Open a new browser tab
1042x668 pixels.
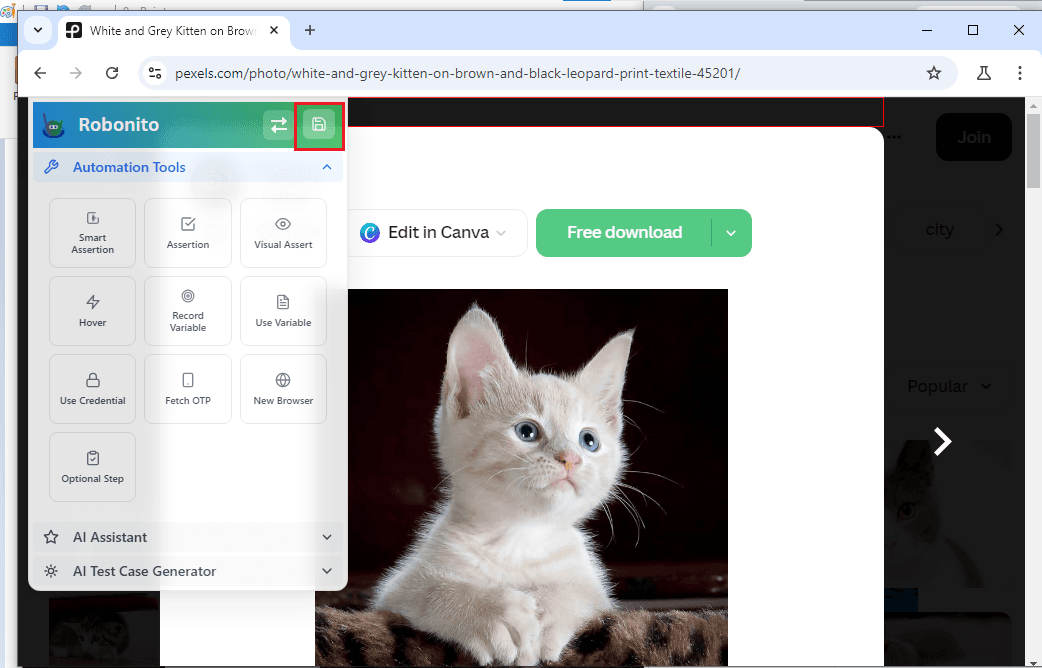pyautogui.click(x=310, y=30)
